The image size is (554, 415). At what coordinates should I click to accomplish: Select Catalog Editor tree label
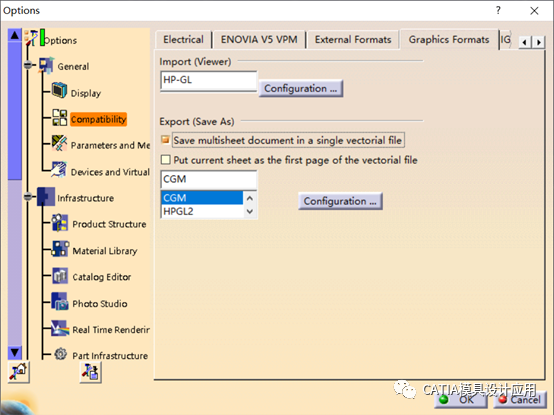[102, 277]
